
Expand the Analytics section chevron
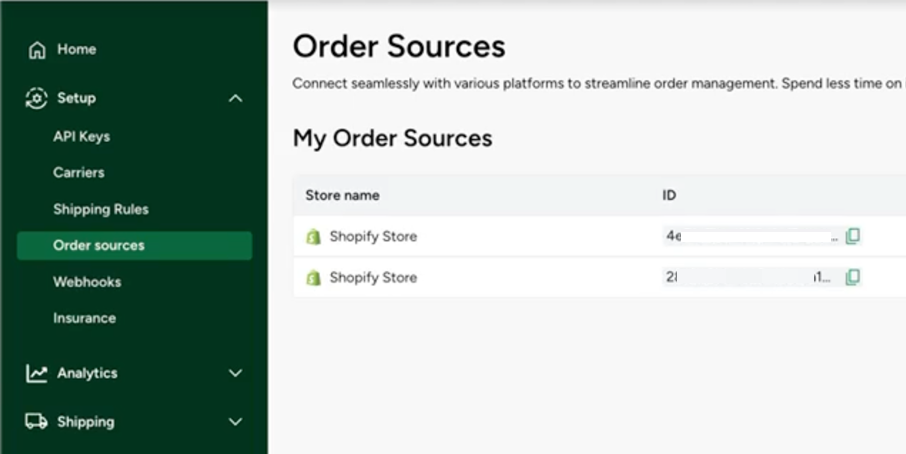236,373
